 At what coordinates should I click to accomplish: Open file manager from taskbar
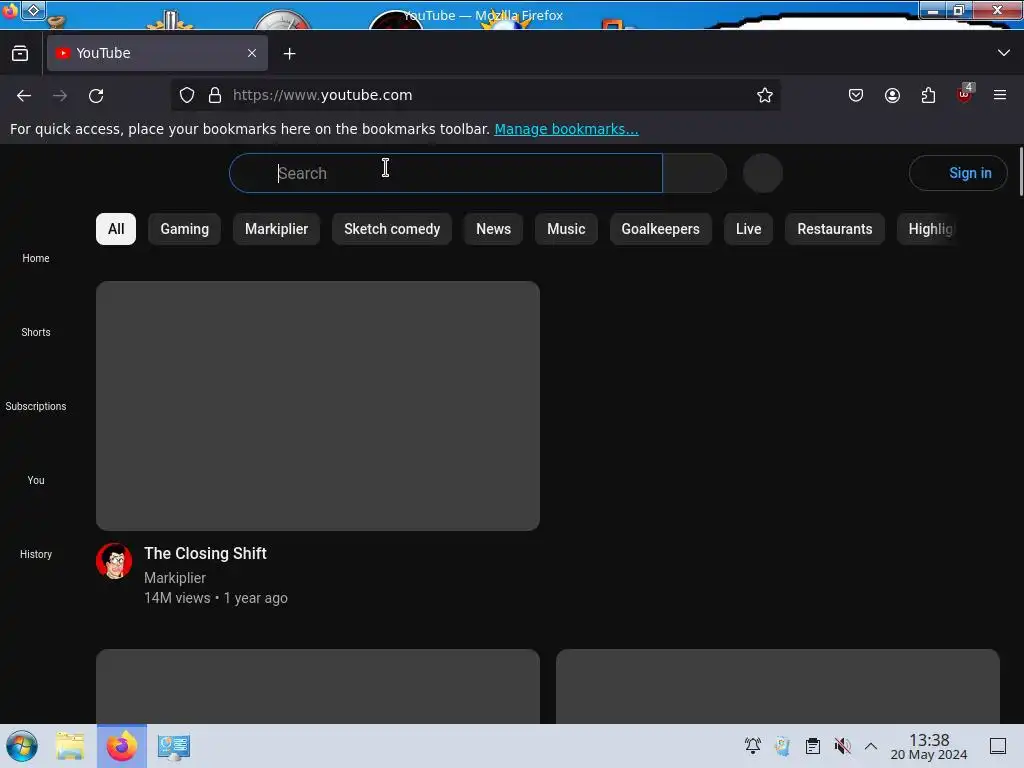tap(70, 746)
